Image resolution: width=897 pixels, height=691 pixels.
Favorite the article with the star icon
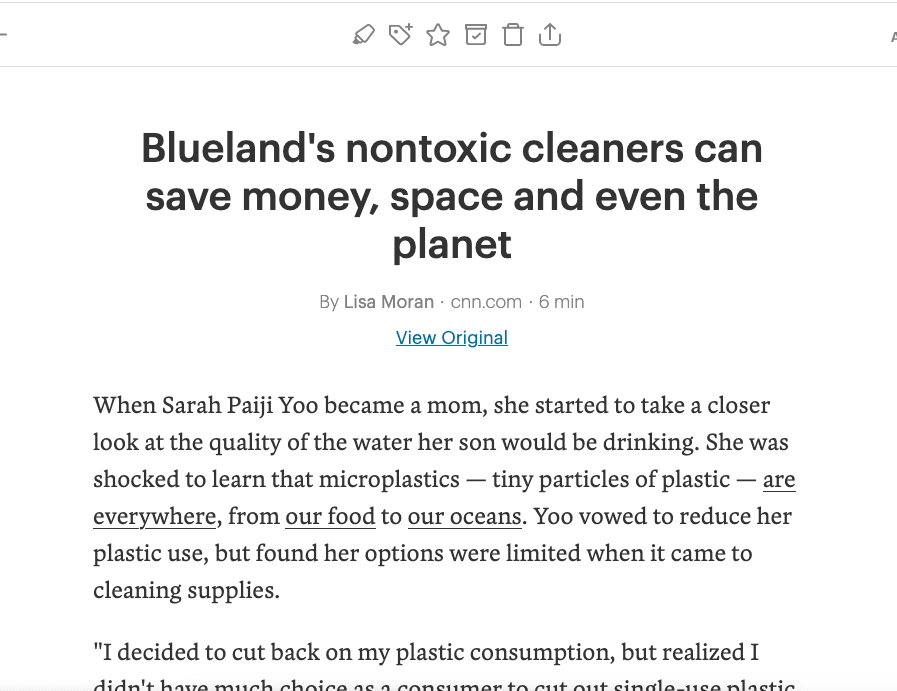click(x=438, y=35)
